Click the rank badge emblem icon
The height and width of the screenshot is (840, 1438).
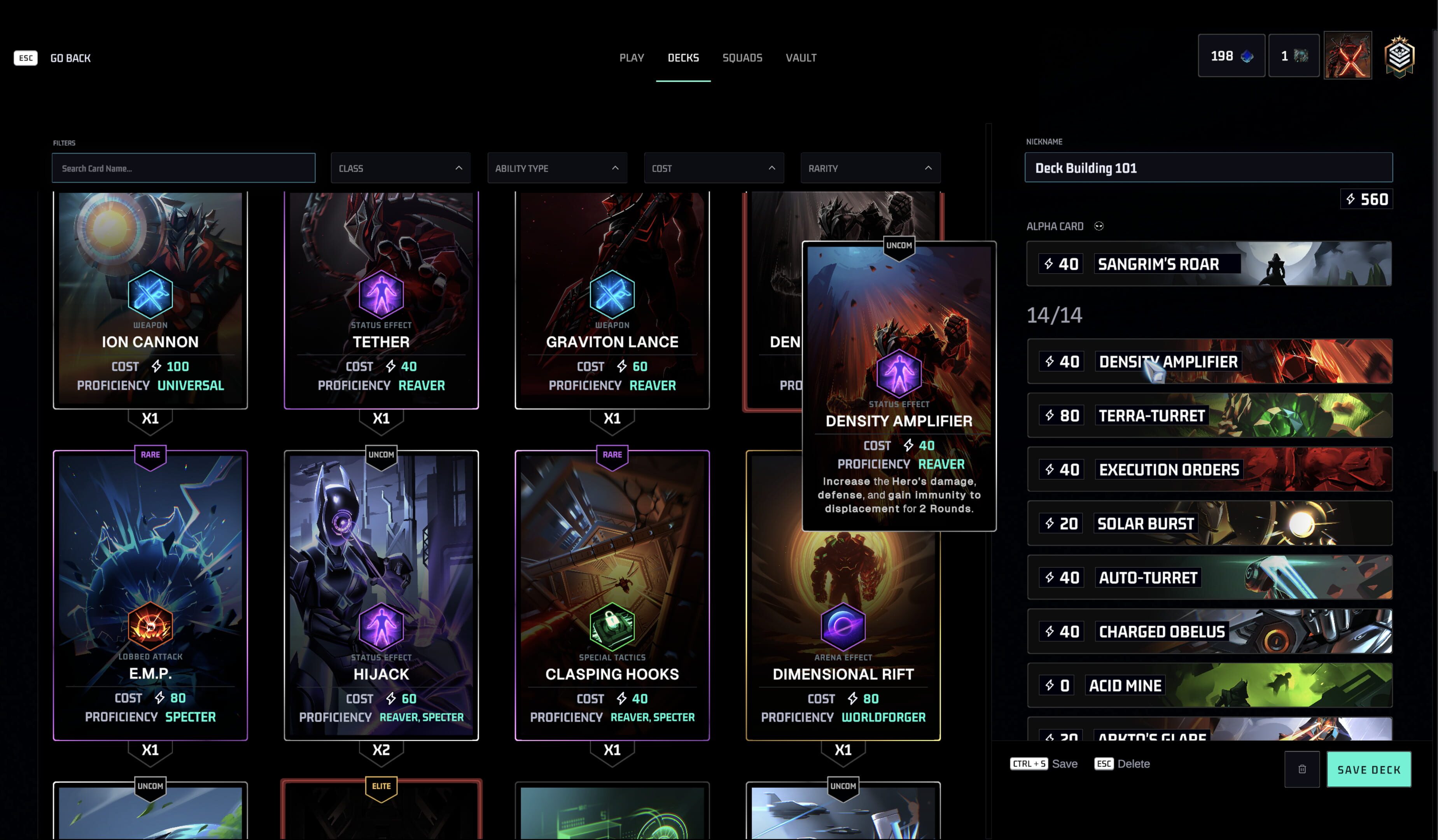[1399, 56]
